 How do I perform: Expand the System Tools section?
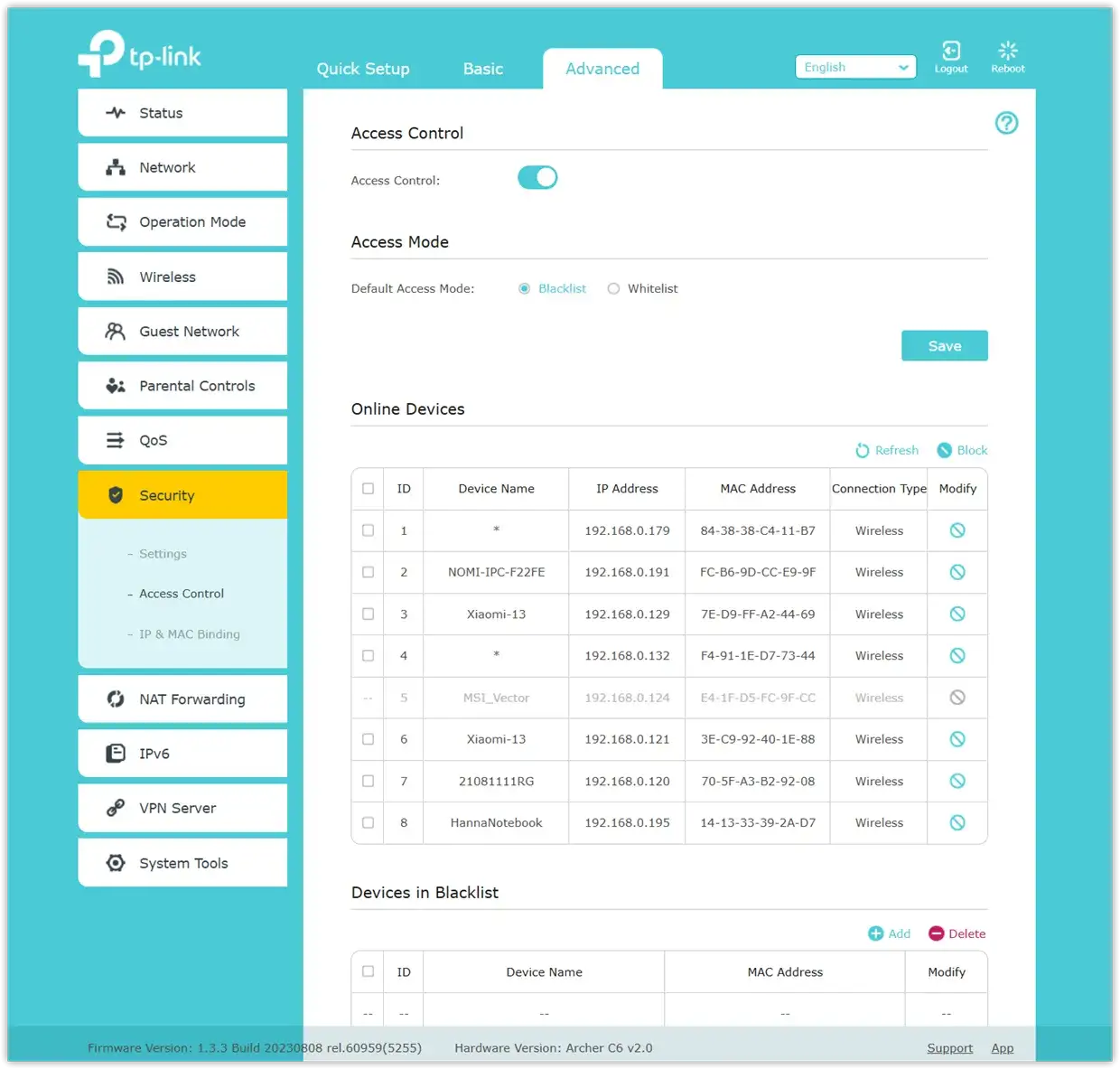tap(182, 863)
